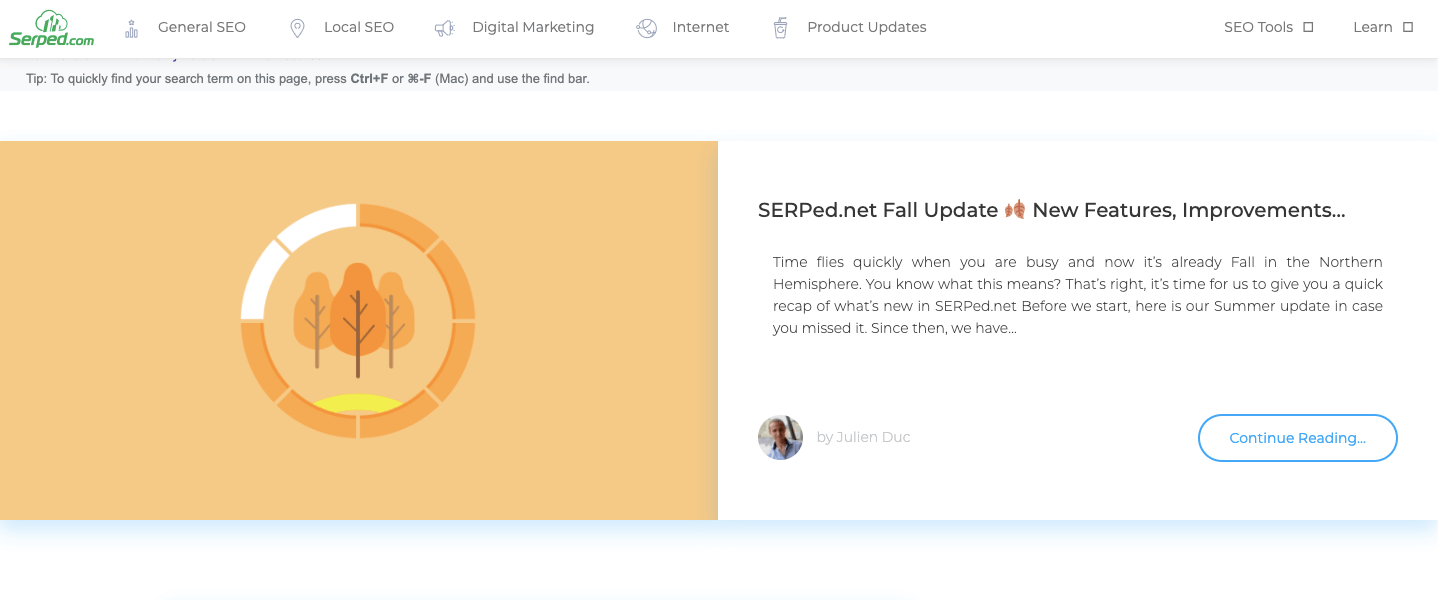The width and height of the screenshot is (1438, 600).
Task: Open the SEO Tools menu
Action: [x=1258, y=28]
